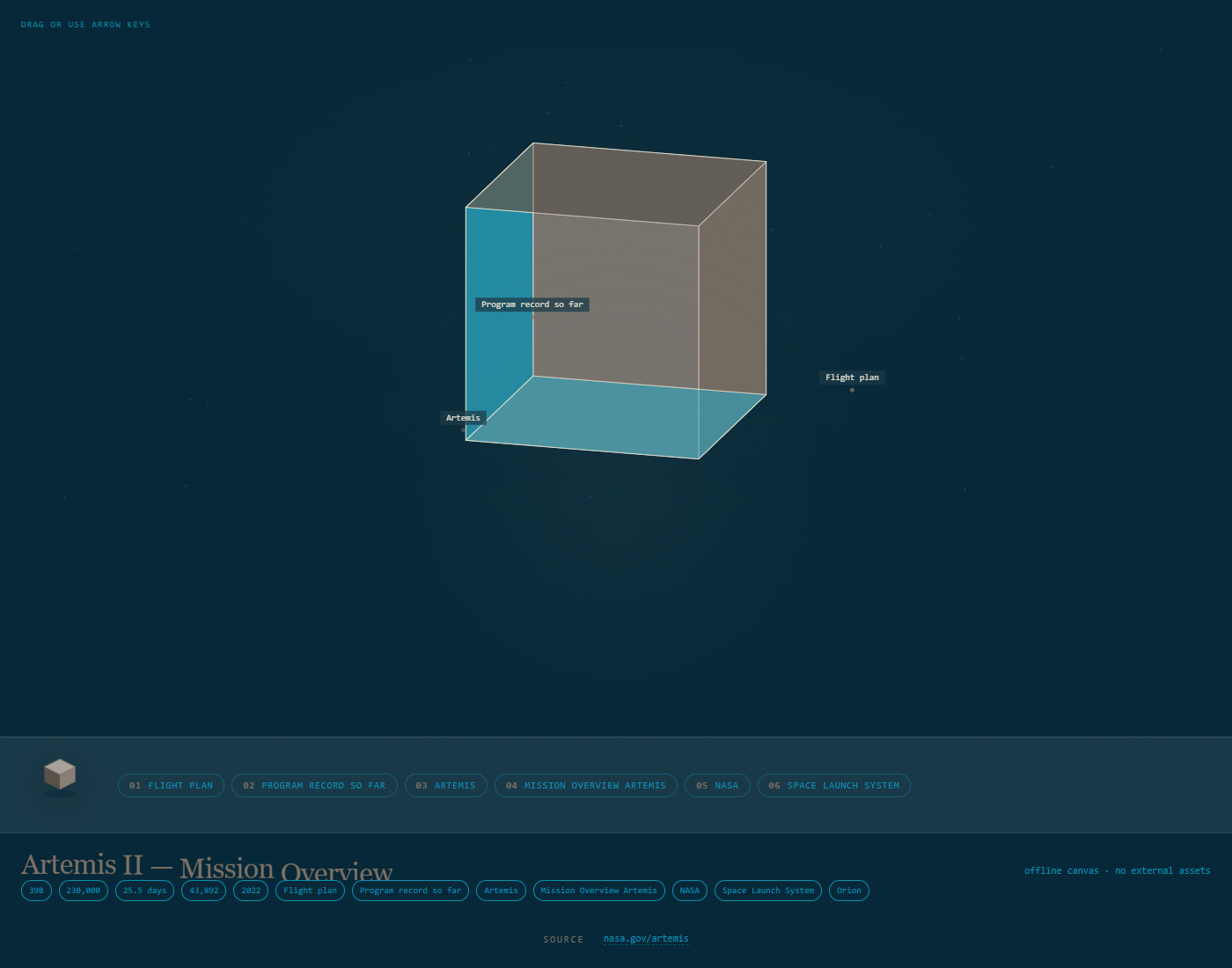Screen dimensions: 1232x968
Task: Open the 03 Artemis tab
Action: pyautogui.click(x=445, y=786)
